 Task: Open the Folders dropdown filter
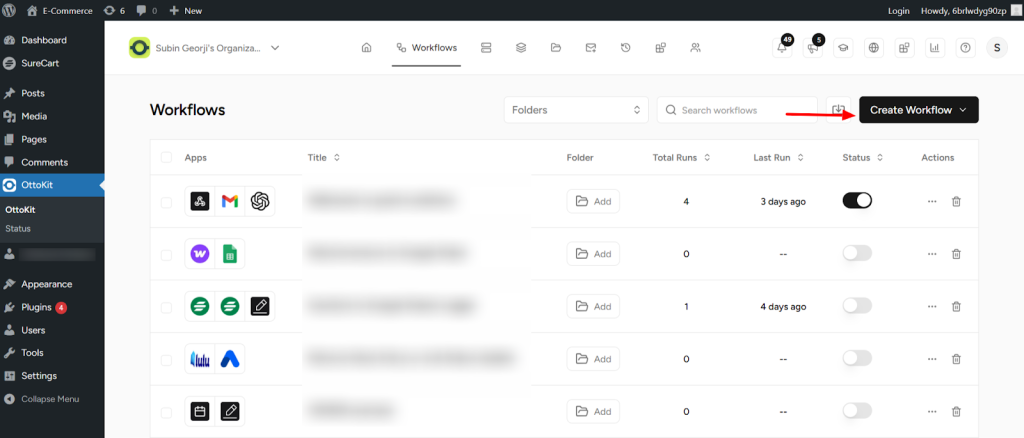[x=575, y=110]
